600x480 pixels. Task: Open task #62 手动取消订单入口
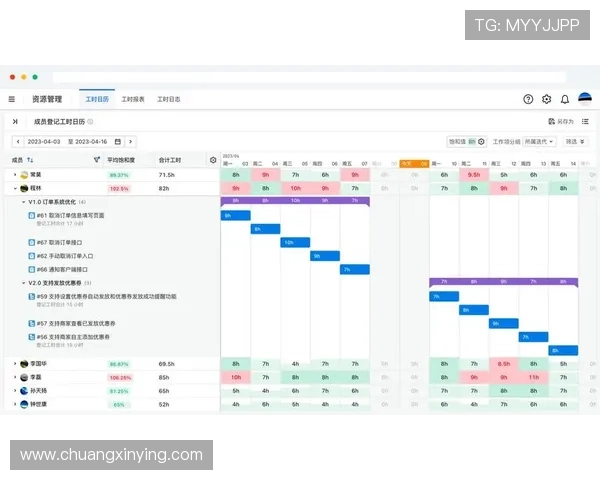[x=65, y=256]
